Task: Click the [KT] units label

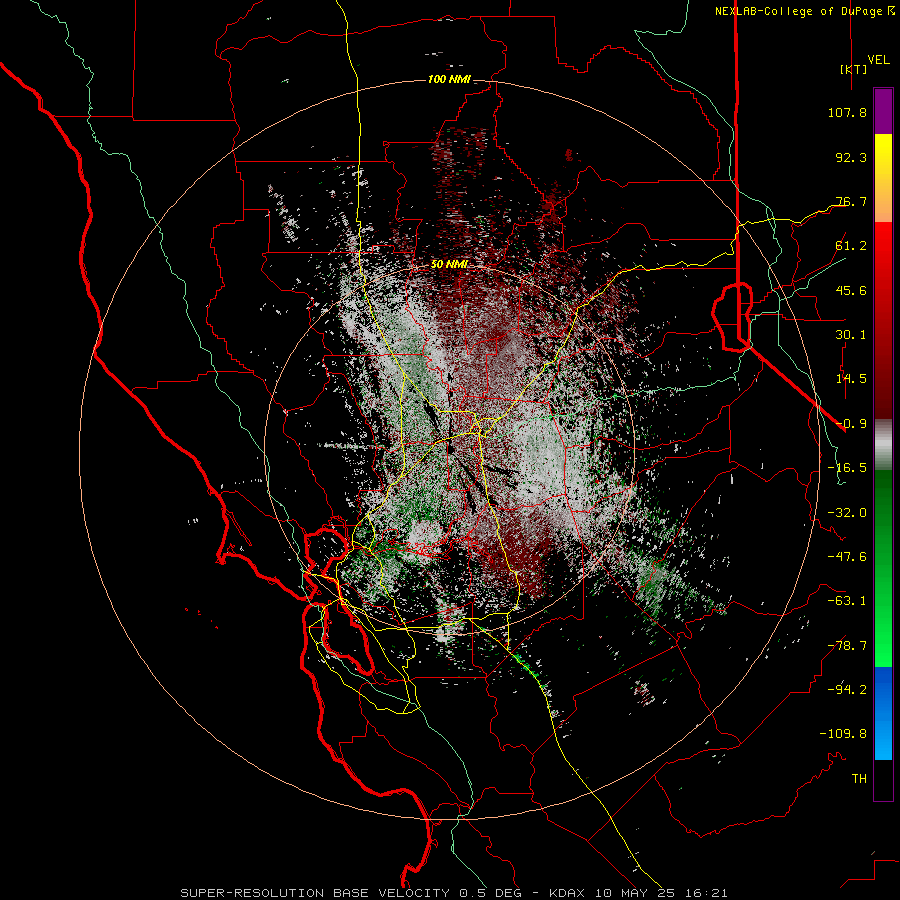Action: click(x=853, y=69)
